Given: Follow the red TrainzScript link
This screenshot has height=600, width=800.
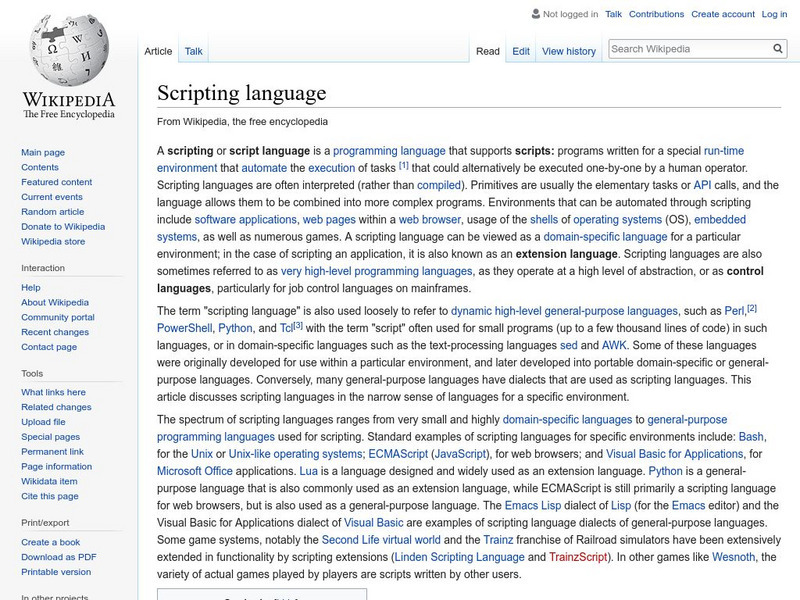Looking at the screenshot, I should click(x=578, y=557).
